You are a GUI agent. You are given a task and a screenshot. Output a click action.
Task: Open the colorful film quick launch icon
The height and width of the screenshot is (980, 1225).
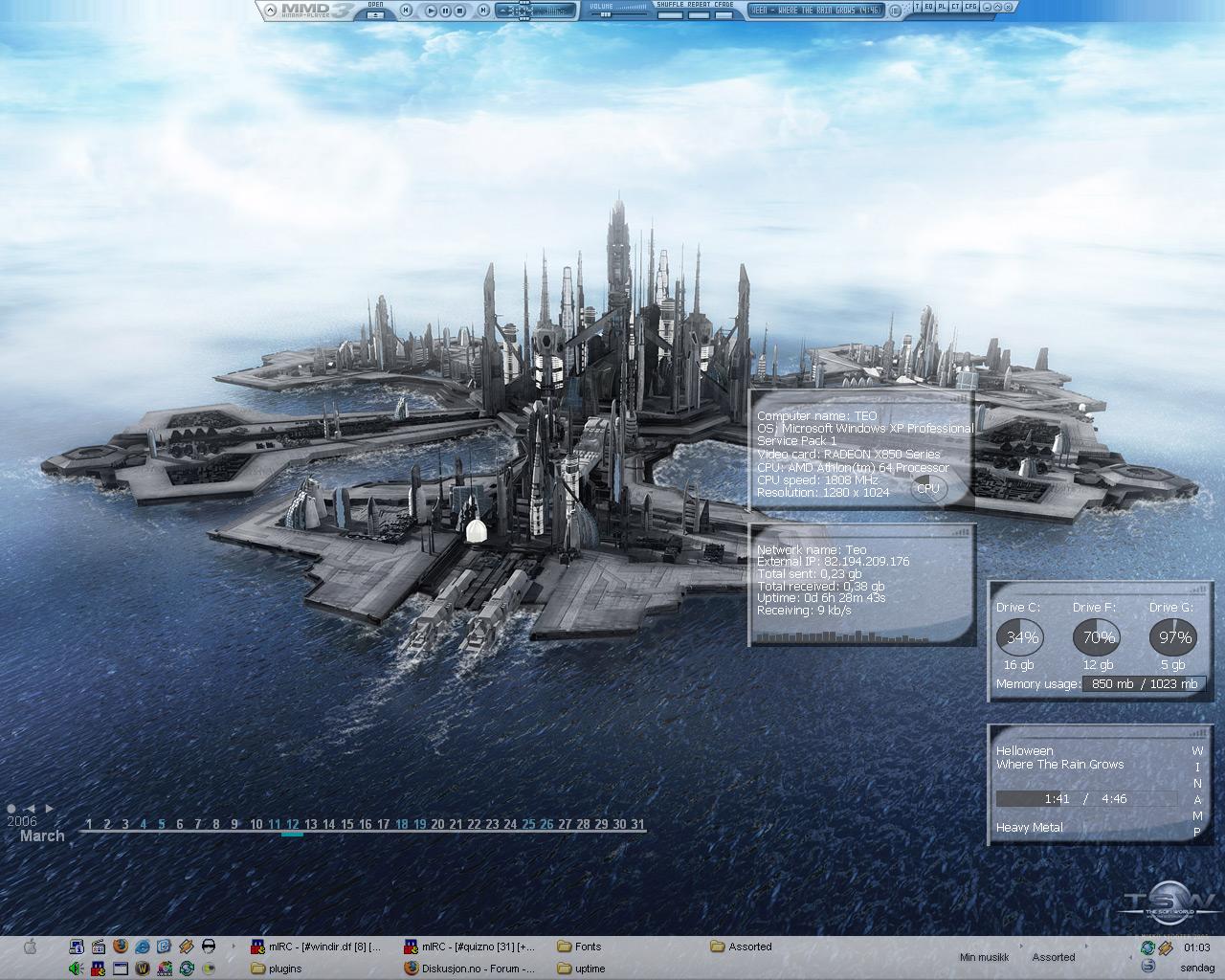pyautogui.click(x=164, y=969)
